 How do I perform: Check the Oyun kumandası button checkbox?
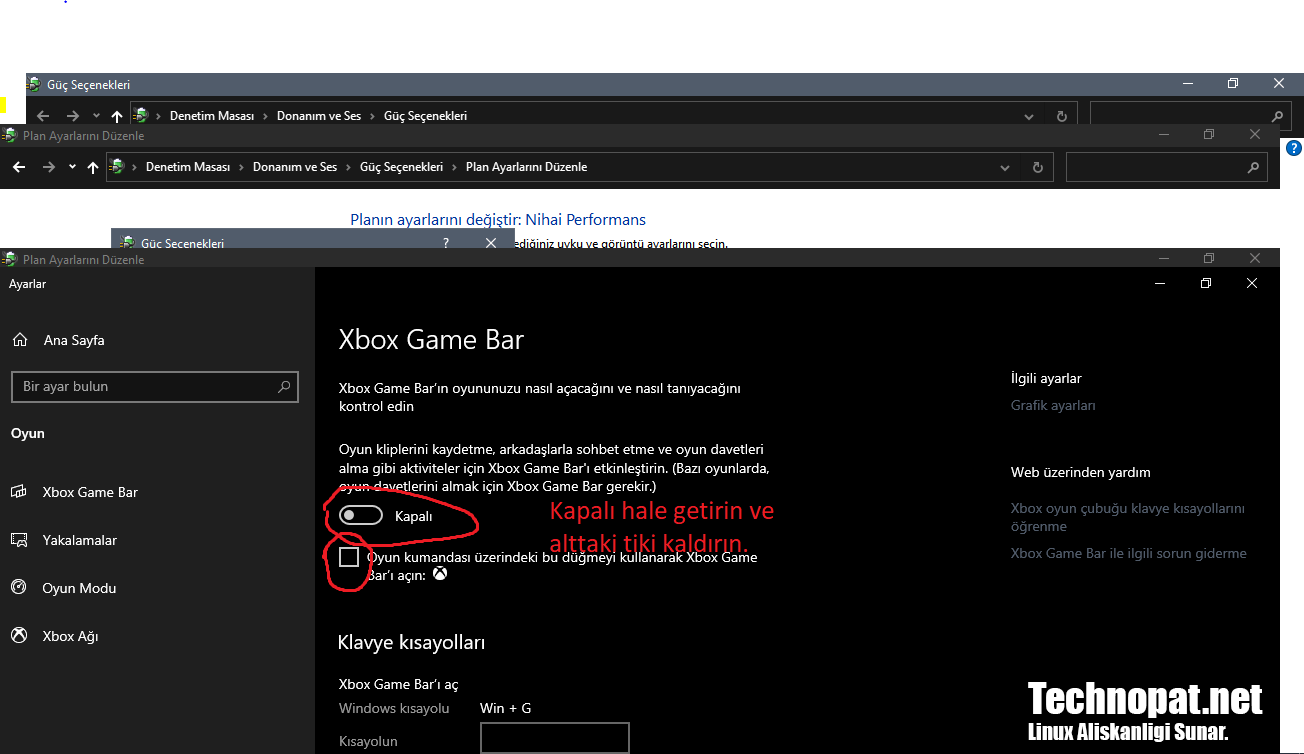tap(349, 556)
